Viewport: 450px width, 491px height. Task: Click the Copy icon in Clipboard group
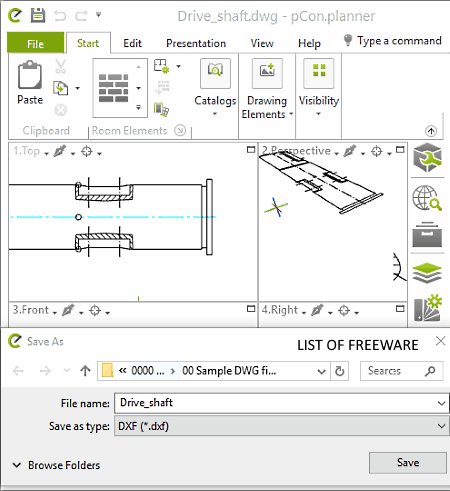[61, 88]
